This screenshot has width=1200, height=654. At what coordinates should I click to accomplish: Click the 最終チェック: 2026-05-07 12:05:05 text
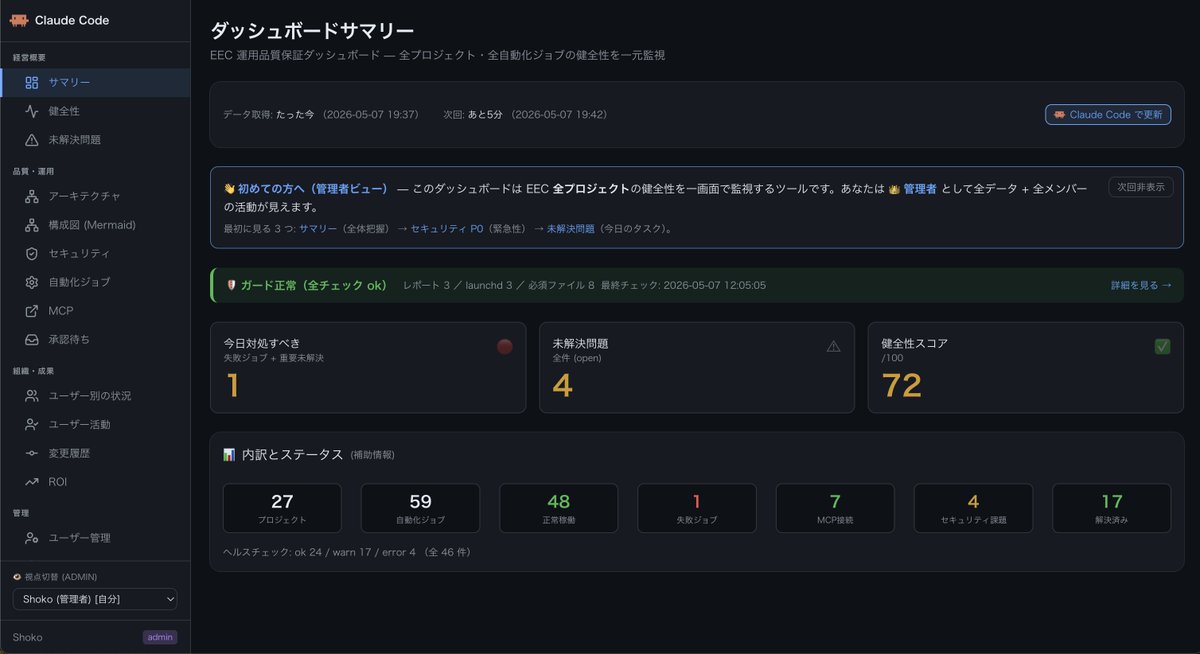(x=683, y=285)
